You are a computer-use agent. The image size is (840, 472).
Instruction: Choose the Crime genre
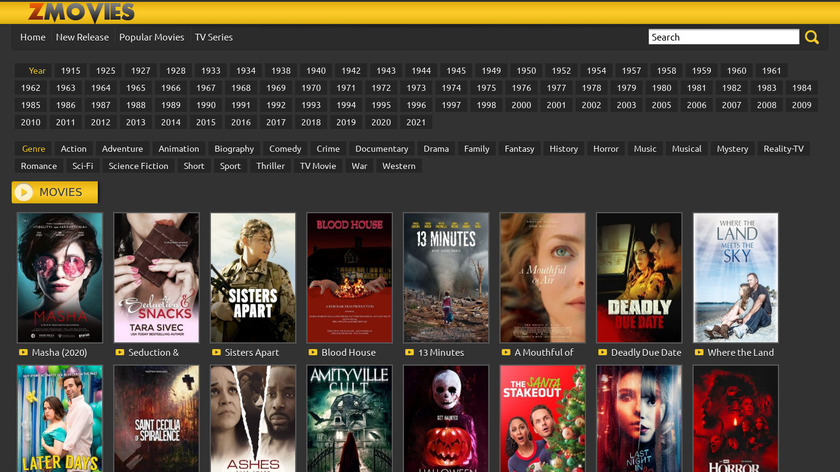328,148
